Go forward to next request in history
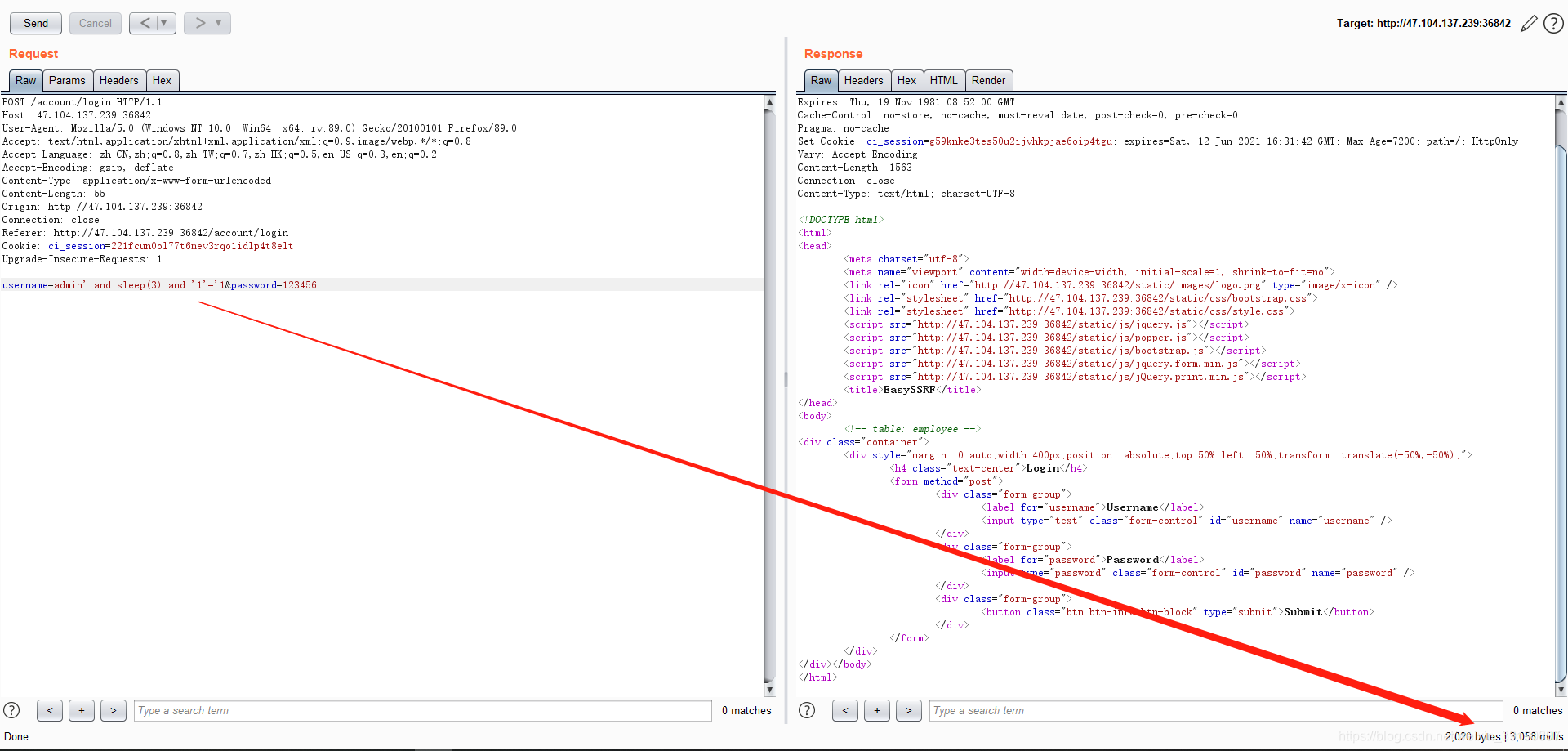Image resolution: width=1568 pixels, height=751 pixels. click(x=199, y=23)
